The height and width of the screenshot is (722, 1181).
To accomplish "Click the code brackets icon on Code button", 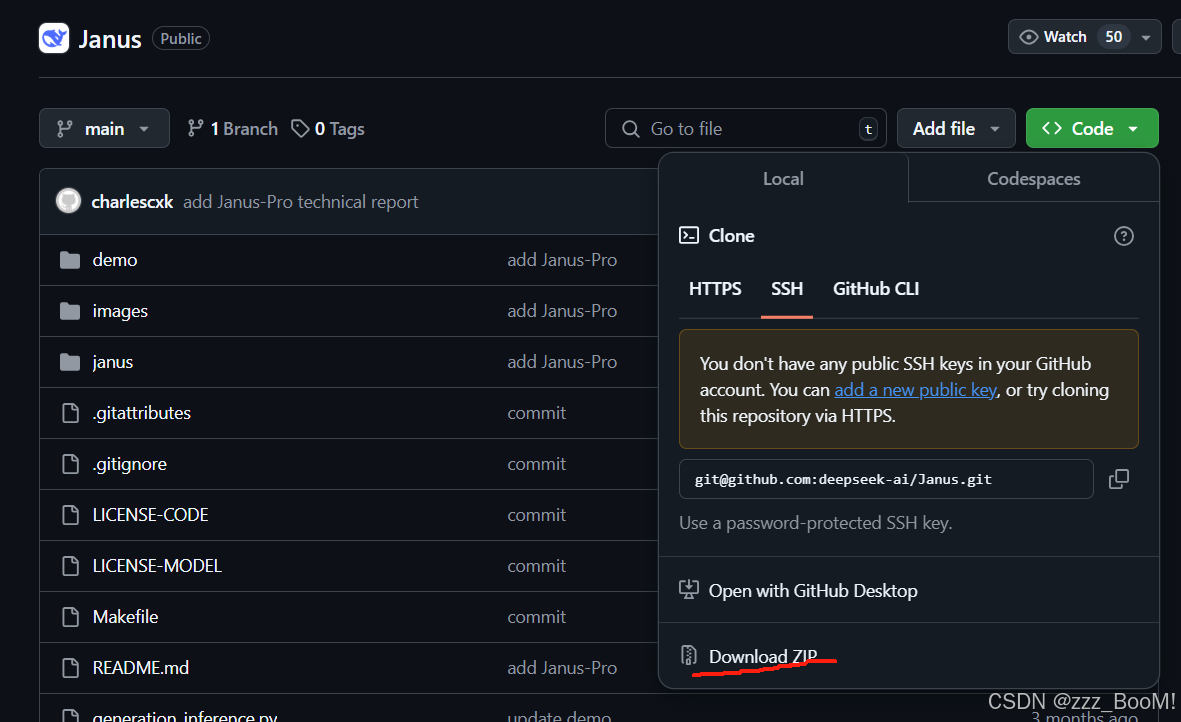I will coord(1052,129).
